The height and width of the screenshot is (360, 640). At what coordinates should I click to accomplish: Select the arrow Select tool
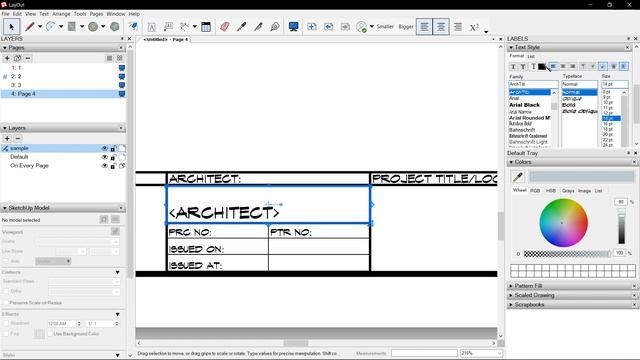11,27
